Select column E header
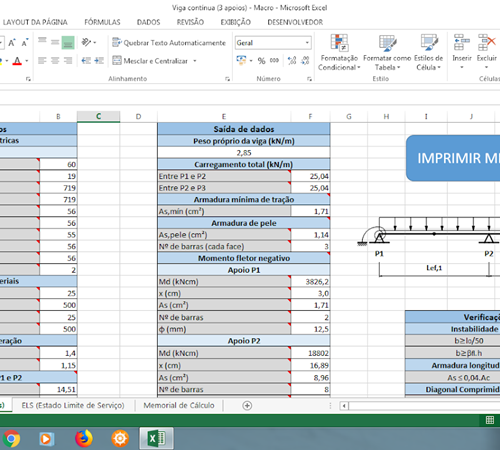 pos(224,116)
